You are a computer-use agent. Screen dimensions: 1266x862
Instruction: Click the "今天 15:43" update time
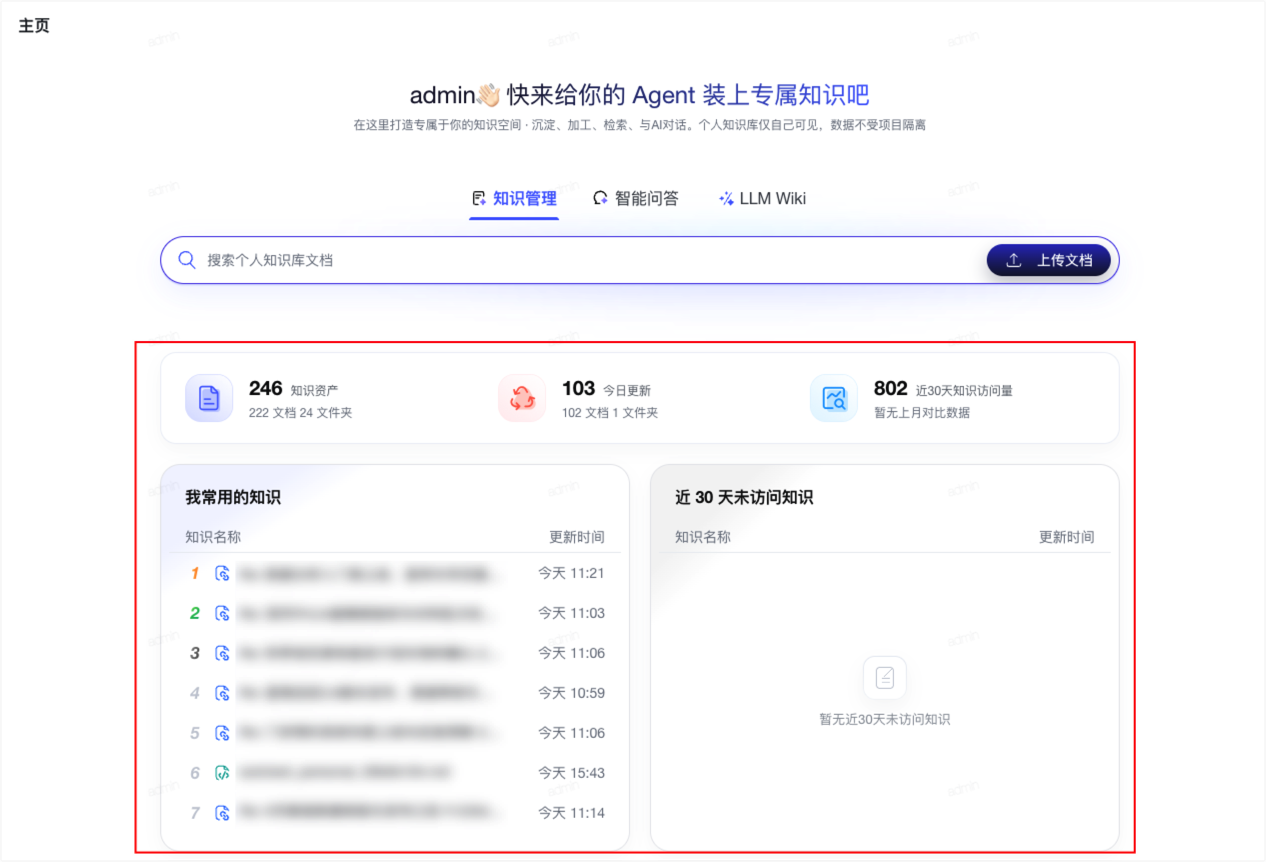click(571, 773)
